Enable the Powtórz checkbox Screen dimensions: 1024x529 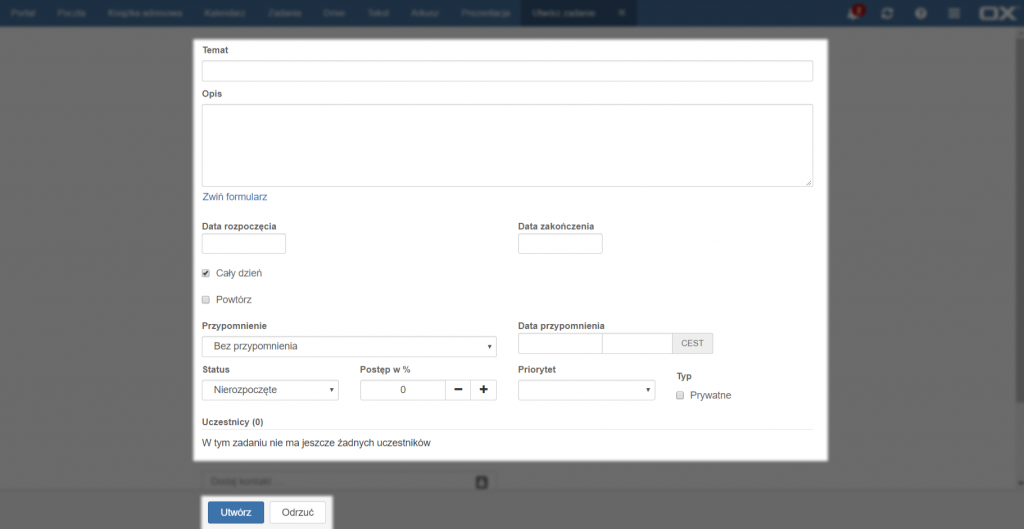[x=206, y=299]
